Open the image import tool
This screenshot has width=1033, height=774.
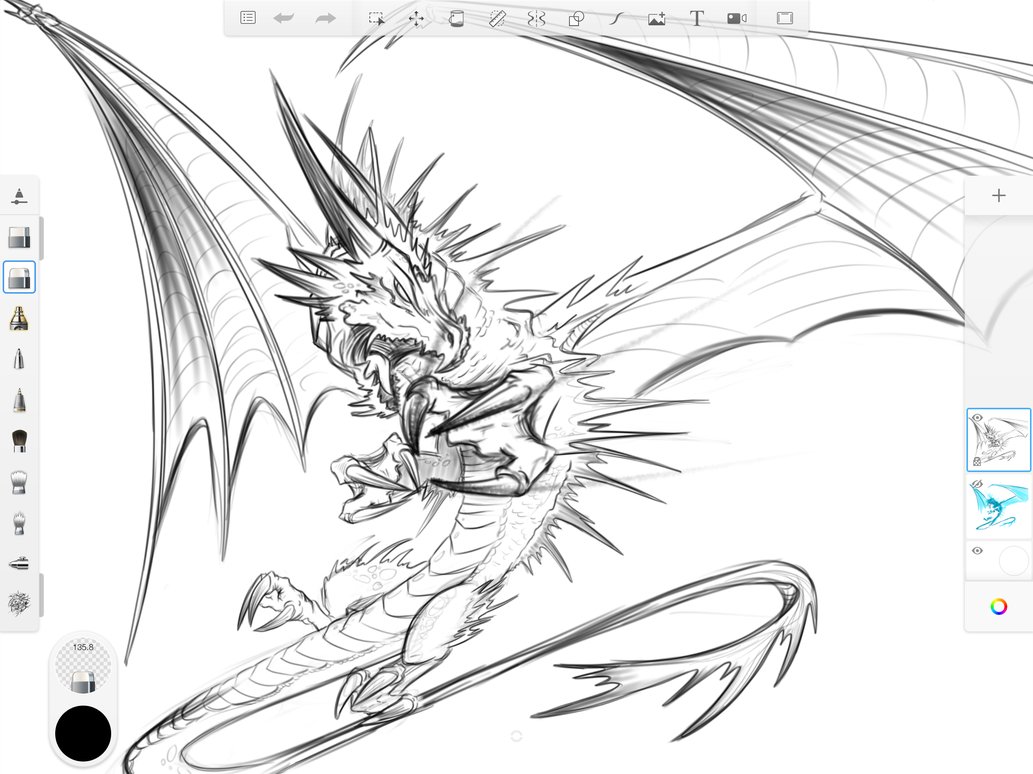(656, 17)
